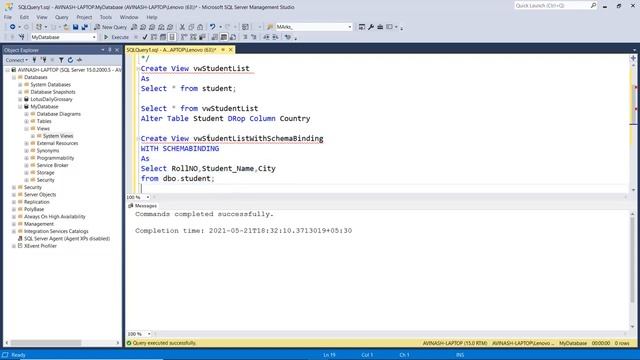This screenshot has height=360, width=640.
Task: Open the MyDatabase database dropdown
Action: click(94, 37)
